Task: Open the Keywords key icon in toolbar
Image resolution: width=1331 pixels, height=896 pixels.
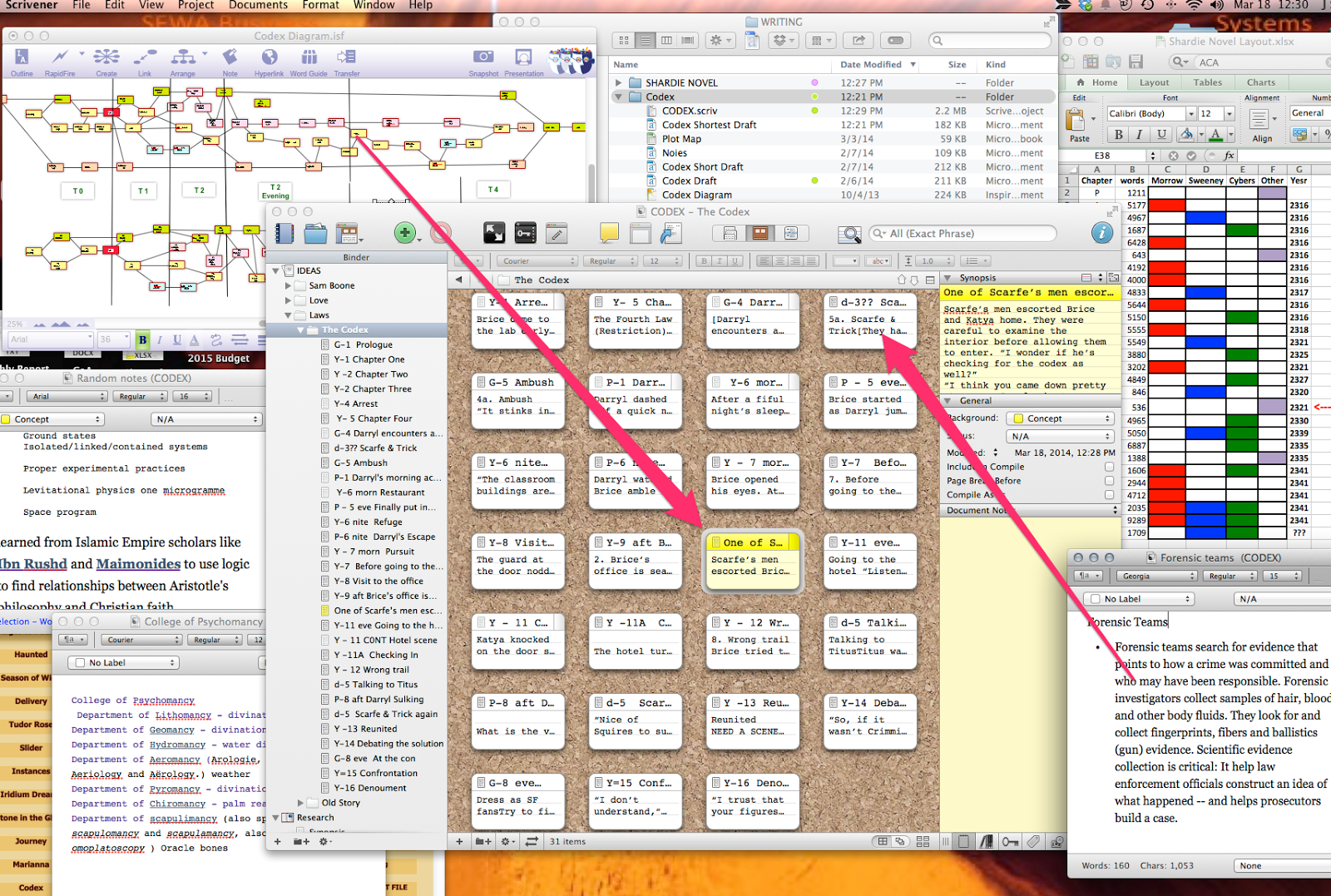Action: [526, 234]
